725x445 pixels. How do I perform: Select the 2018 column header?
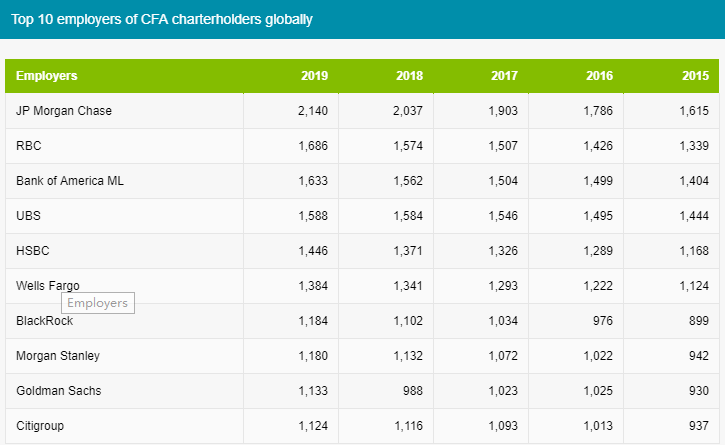409,76
